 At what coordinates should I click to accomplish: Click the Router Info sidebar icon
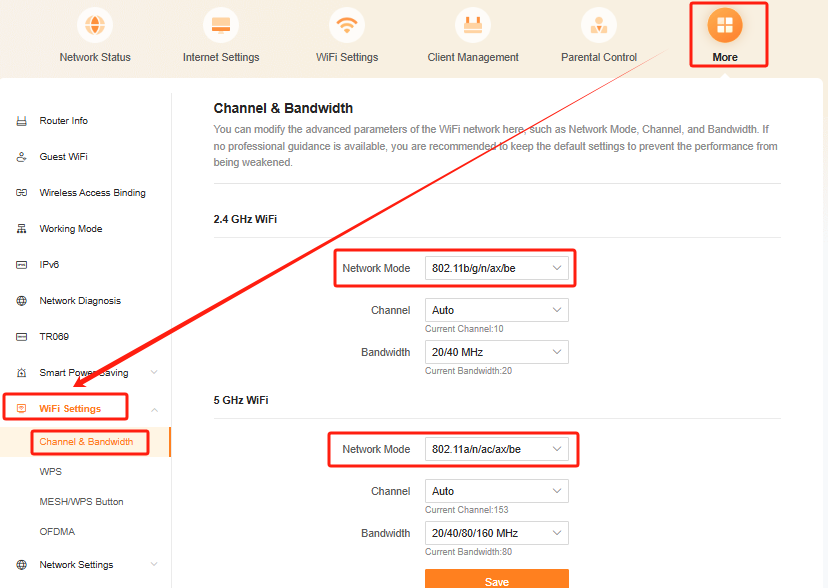[21, 121]
